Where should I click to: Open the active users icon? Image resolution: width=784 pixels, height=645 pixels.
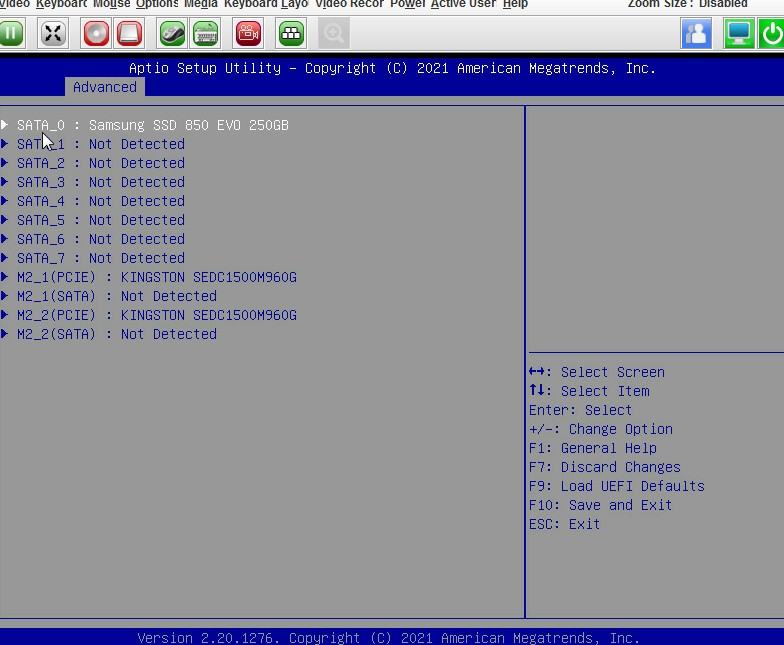click(x=696, y=34)
